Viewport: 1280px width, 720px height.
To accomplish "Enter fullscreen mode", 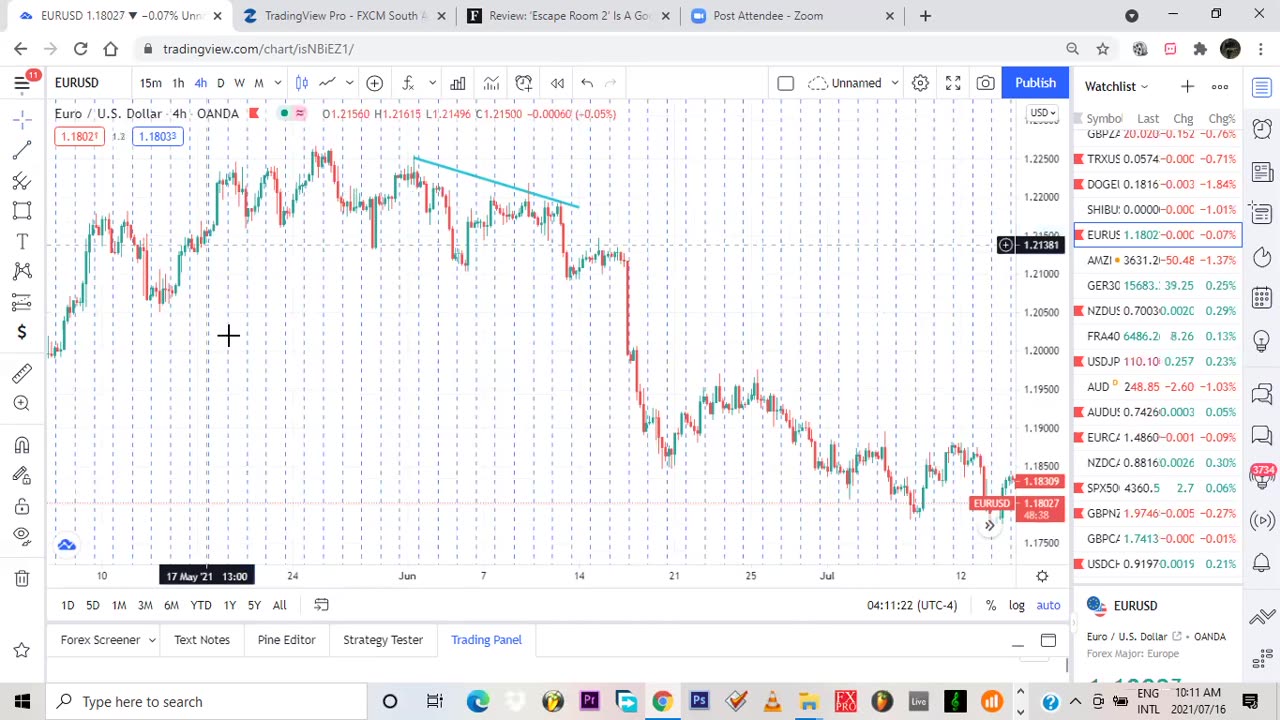I will [x=953, y=83].
